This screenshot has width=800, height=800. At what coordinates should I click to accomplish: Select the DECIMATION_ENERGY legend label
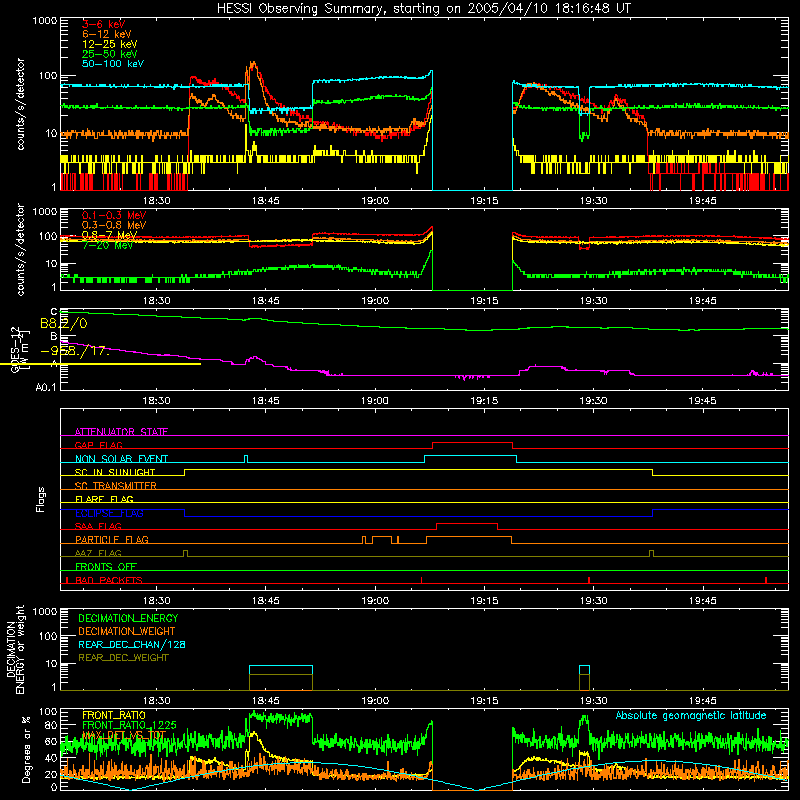pyautogui.click(x=128, y=618)
